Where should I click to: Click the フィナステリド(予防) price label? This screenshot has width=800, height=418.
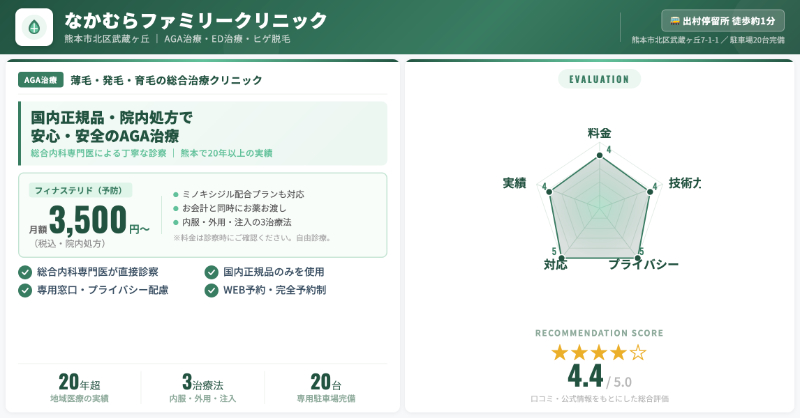78,190
